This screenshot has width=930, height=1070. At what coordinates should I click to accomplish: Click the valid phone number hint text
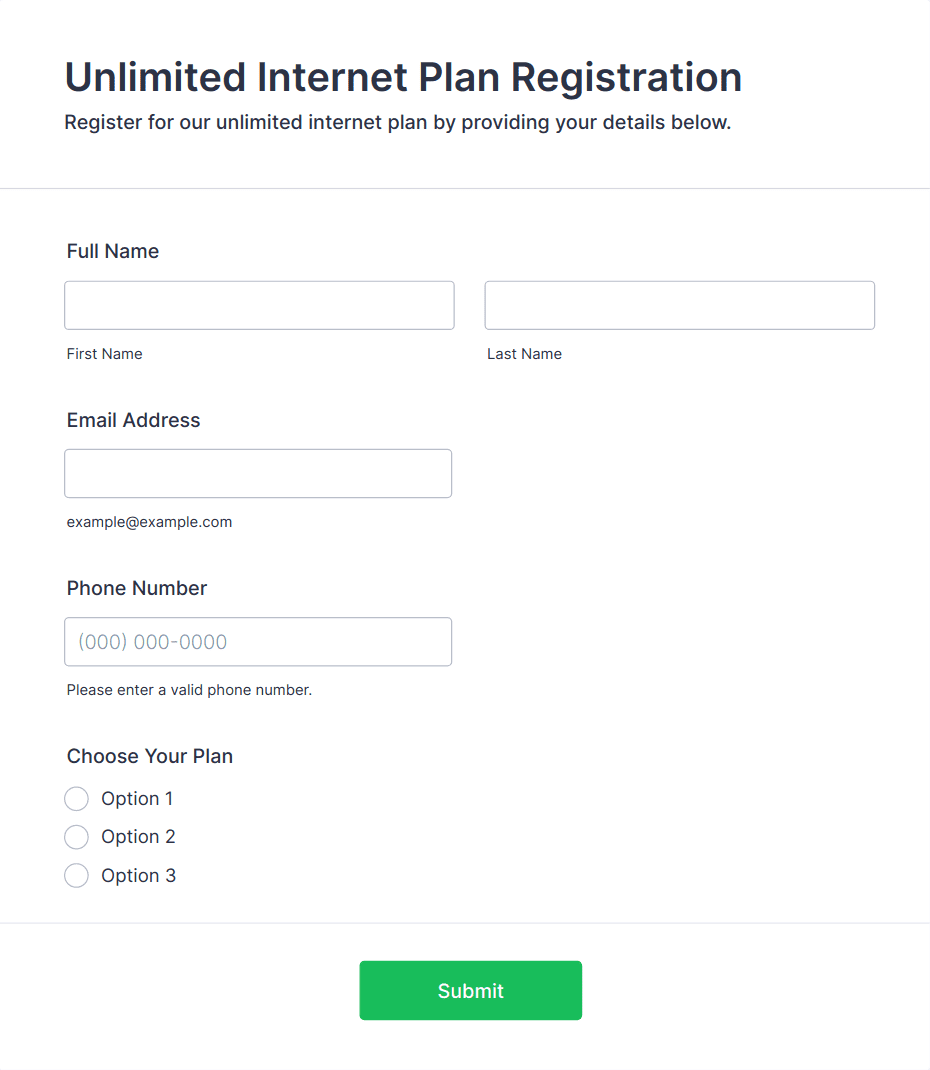[x=189, y=690]
